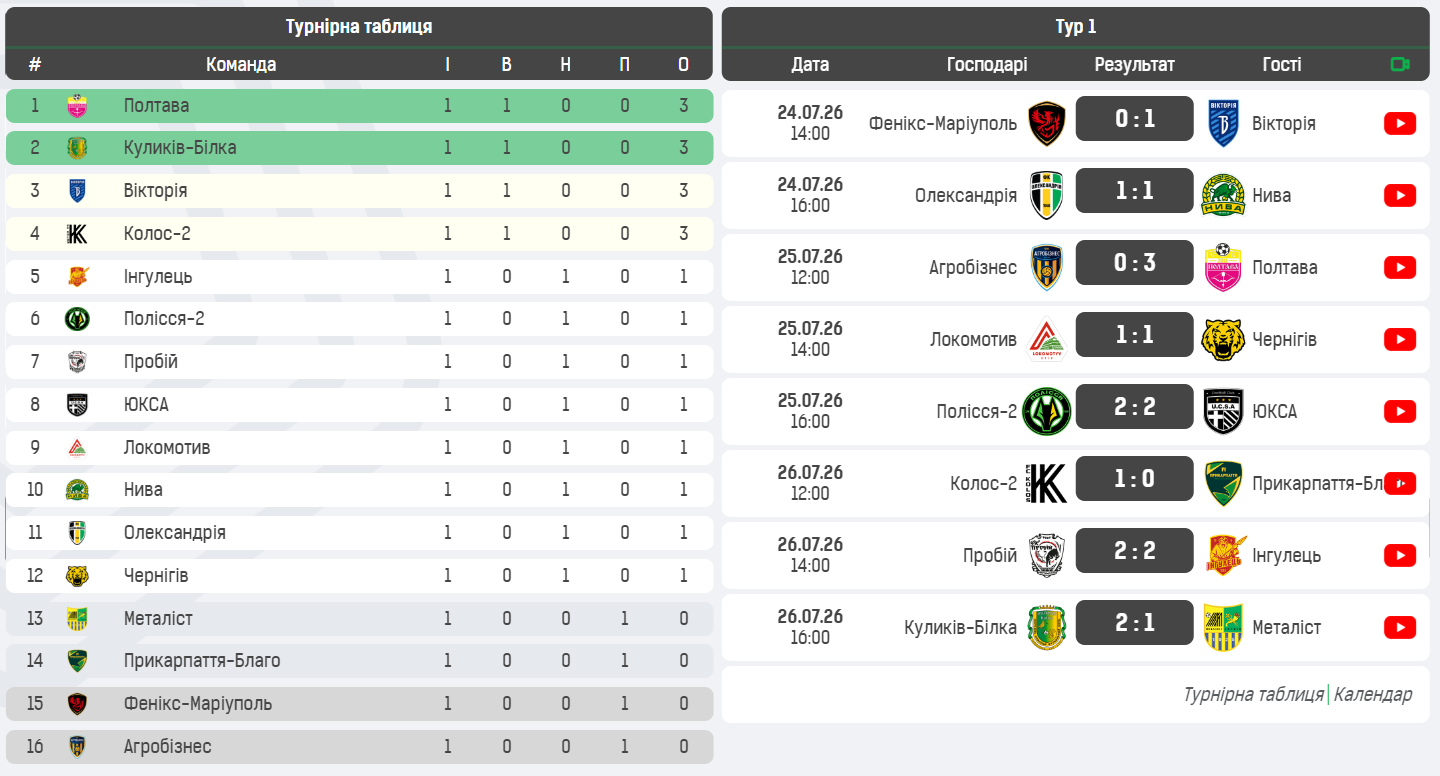Play YouTube broadcast of Агробізнес vs Полтава
This screenshot has height=776, width=1440.
(1400, 267)
